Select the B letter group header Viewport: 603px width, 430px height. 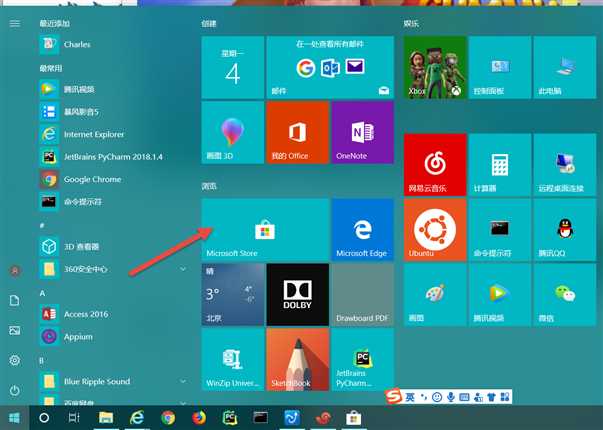point(42,360)
